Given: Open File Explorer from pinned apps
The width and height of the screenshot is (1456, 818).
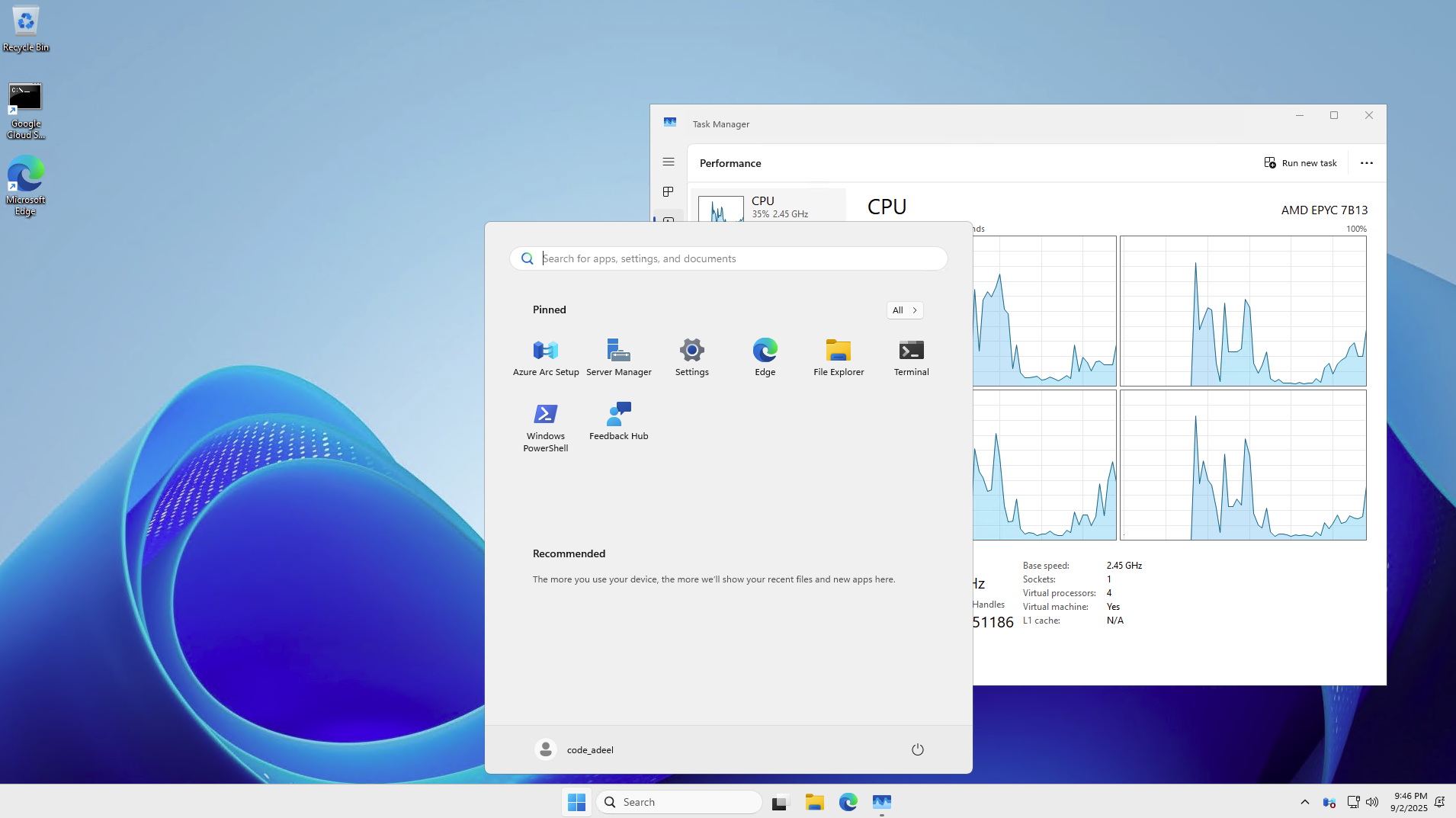Looking at the screenshot, I should tap(839, 358).
